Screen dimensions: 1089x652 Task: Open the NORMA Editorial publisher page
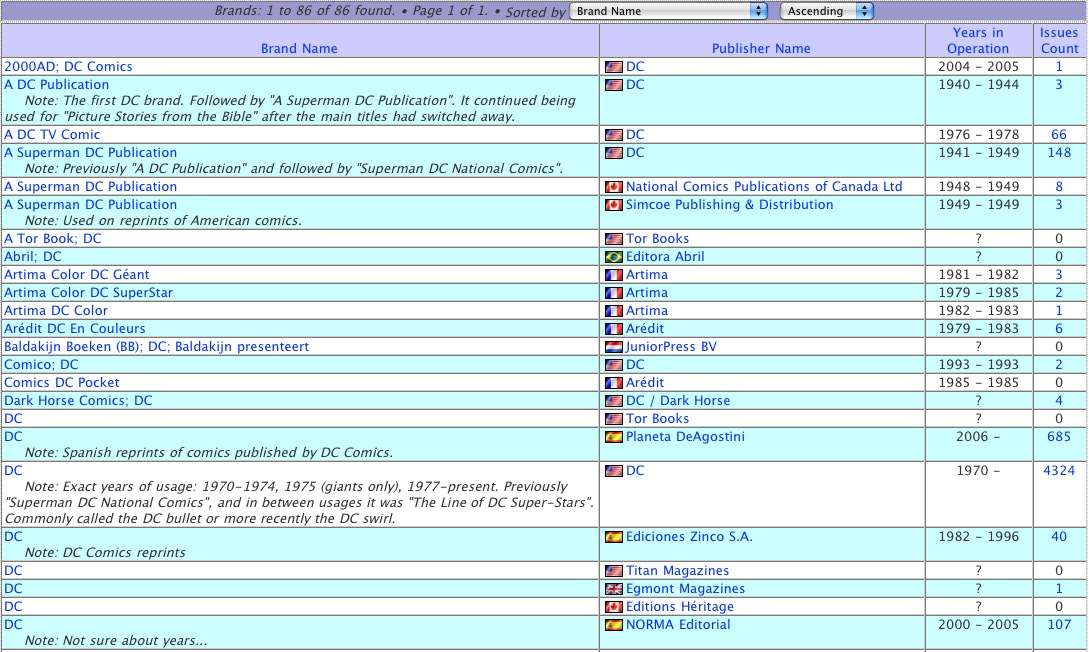[x=678, y=625]
